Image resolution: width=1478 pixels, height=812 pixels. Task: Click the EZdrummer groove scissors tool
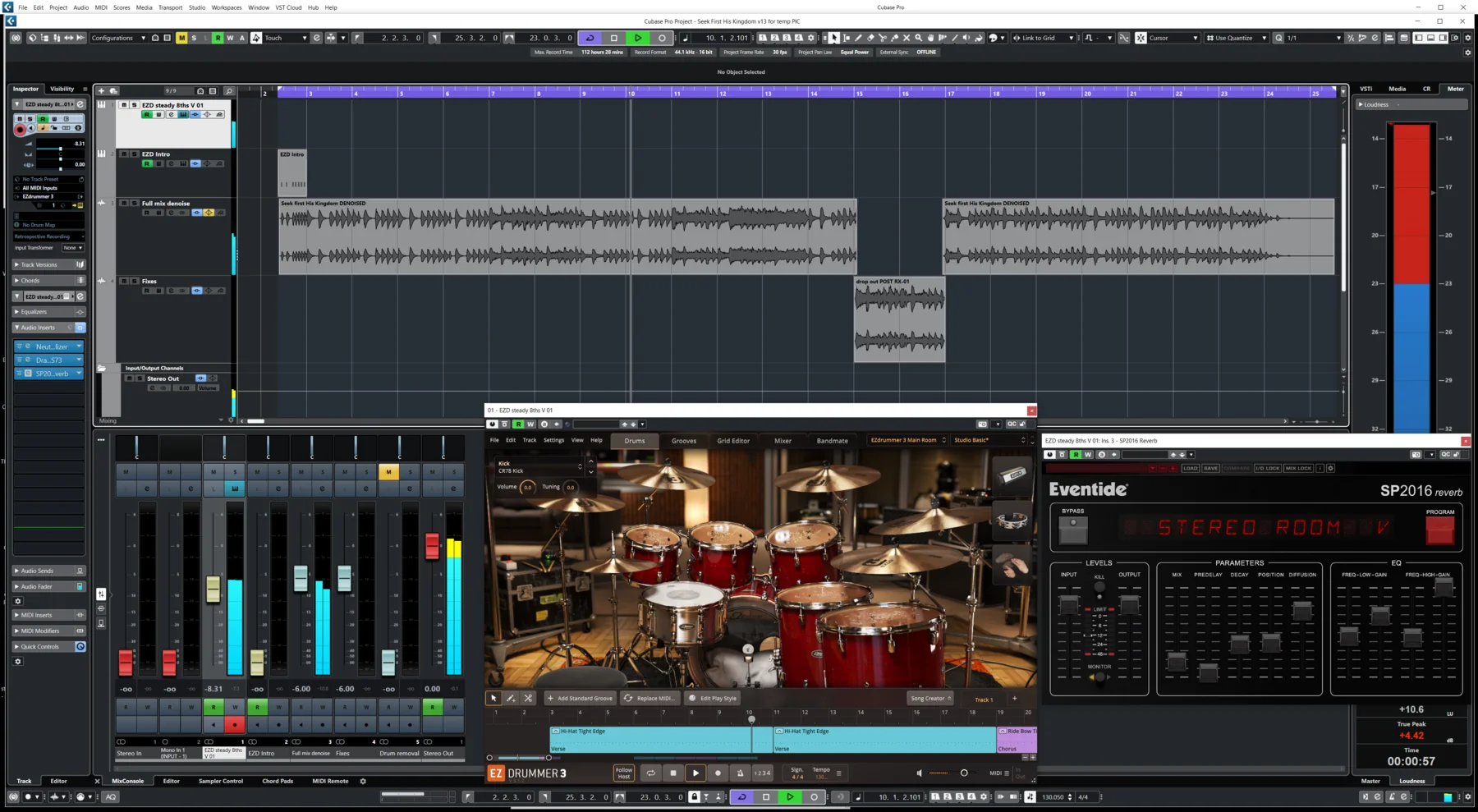pyautogui.click(x=528, y=698)
